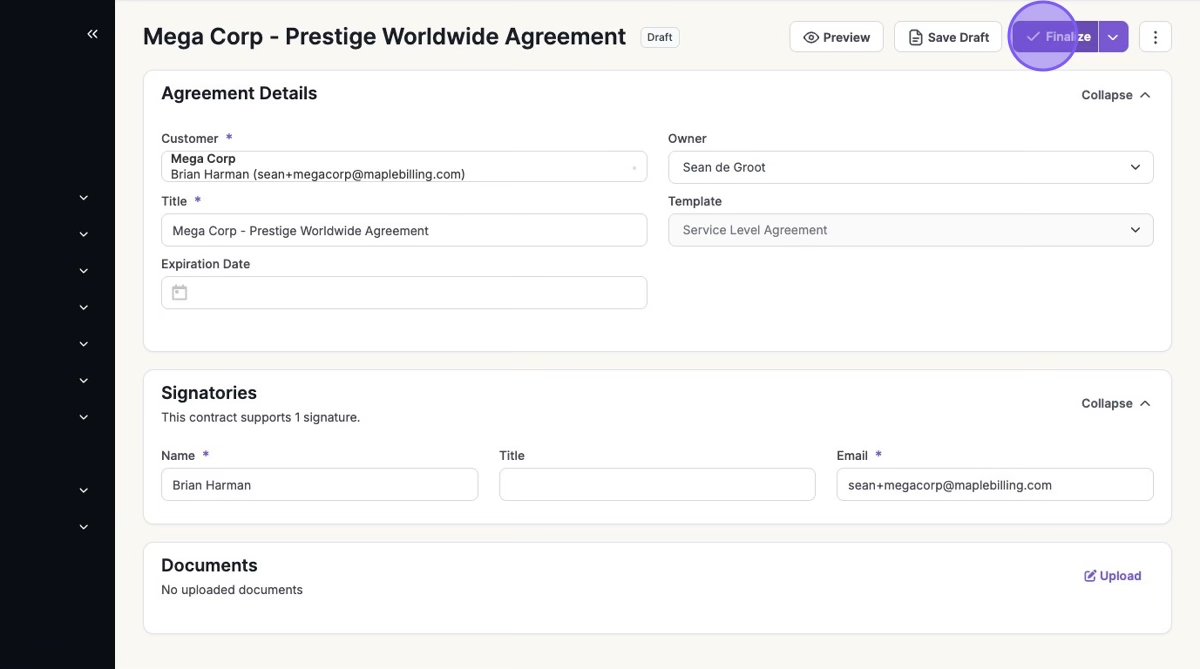
Task: Open the Template dropdown
Action: pyautogui.click(x=910, y=230)
